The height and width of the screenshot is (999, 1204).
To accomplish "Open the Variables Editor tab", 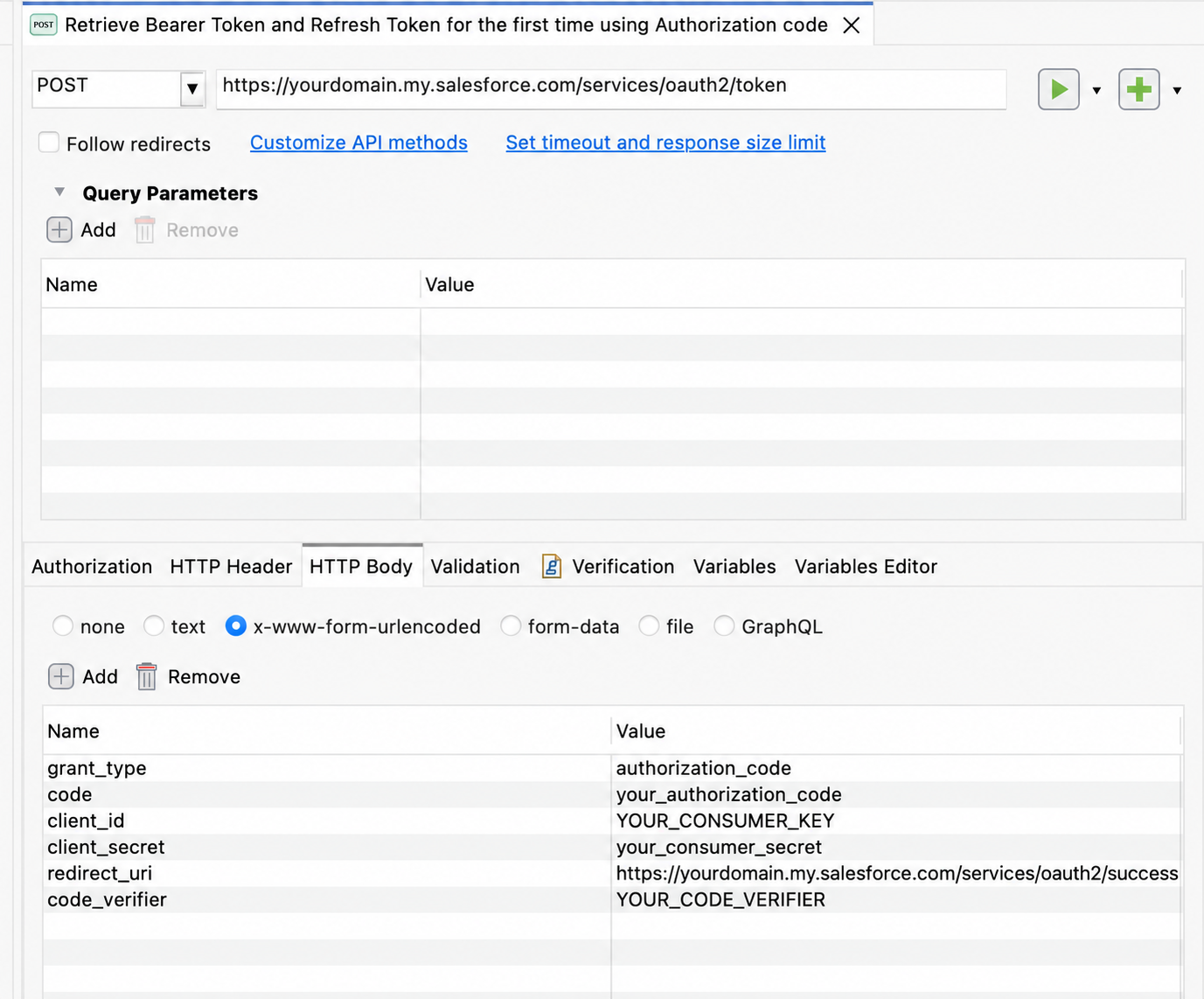I will (x=866, y=566).
